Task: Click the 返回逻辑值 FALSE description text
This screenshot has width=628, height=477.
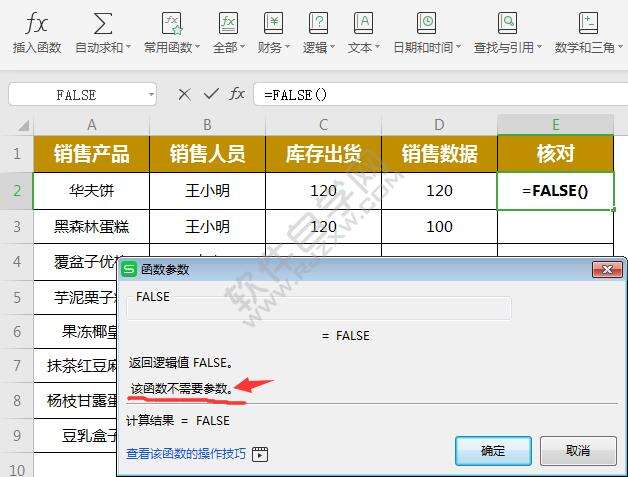Action: (181, 363)
